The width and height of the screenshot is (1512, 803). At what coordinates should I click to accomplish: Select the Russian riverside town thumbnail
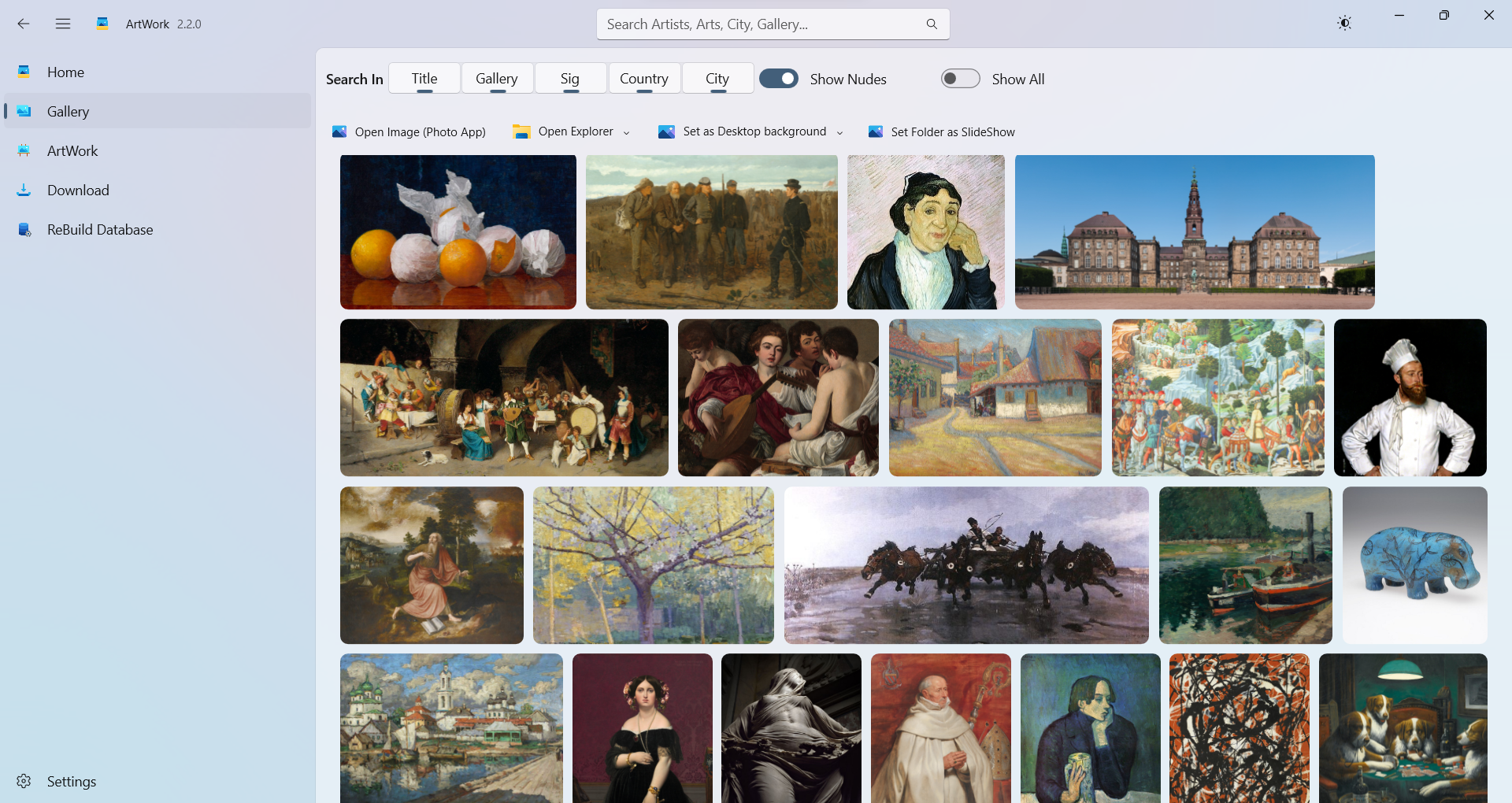pyautogui.click(x=451, y=728)
